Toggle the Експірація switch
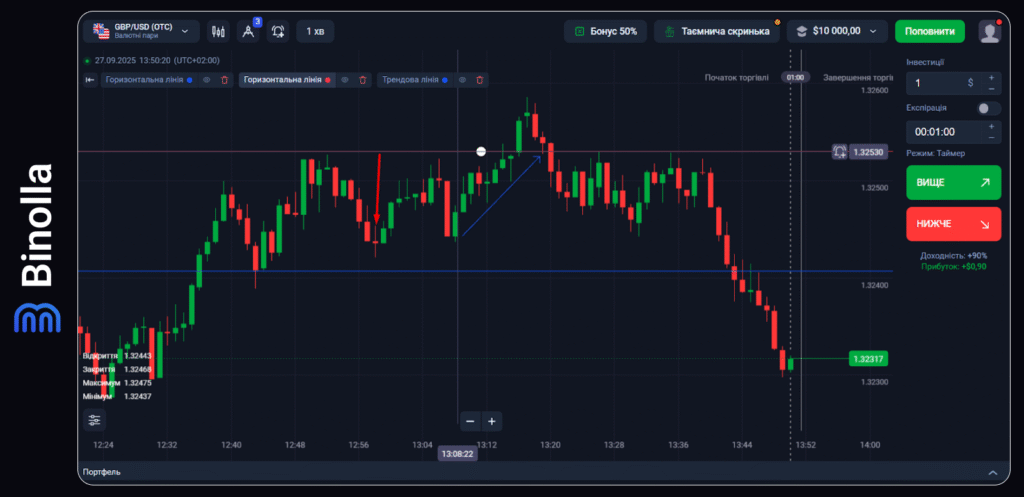The width and height of the screenshot is (1024, 497). [x=988, y=108]
